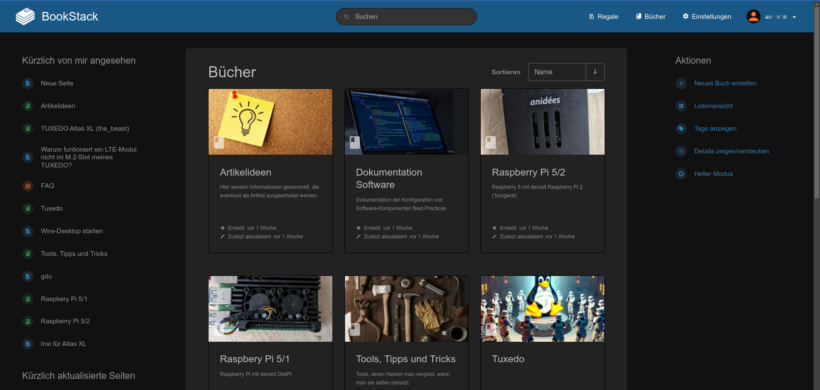Open Inxi für Atlas XL entry

63,343
